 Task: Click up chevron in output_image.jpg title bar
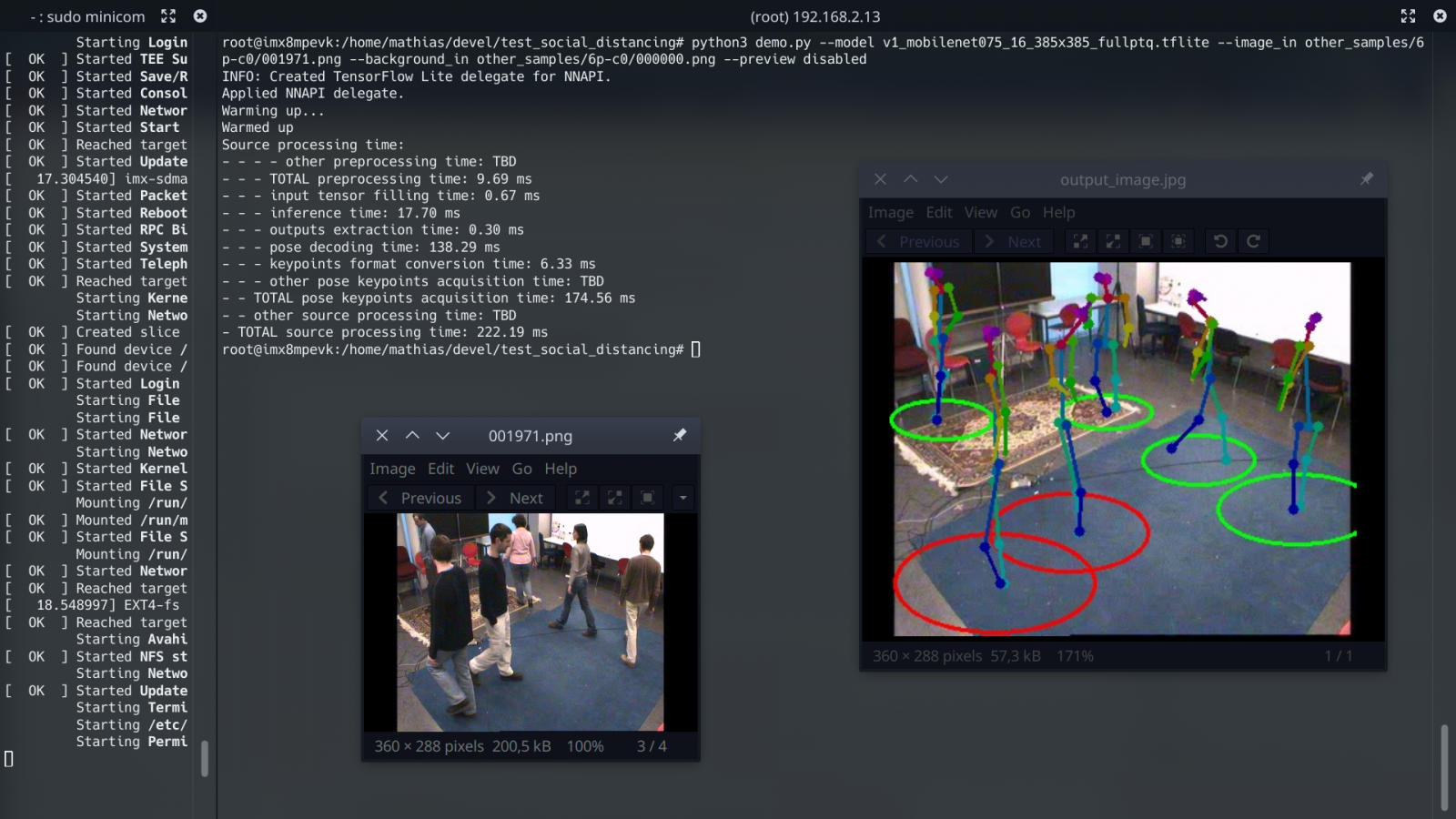910,179
